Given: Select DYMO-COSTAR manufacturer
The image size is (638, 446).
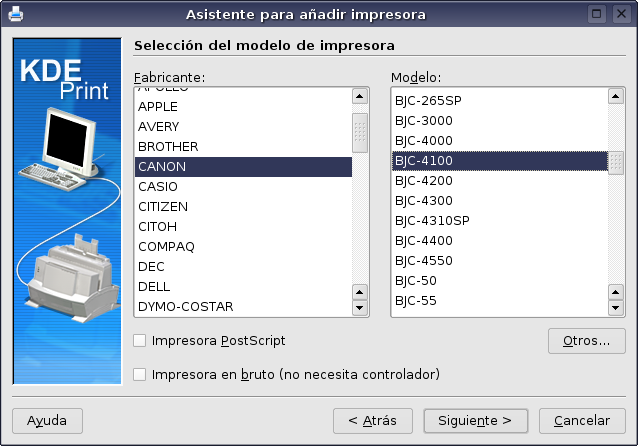Looking at the screenshot, I should [243, 306].
